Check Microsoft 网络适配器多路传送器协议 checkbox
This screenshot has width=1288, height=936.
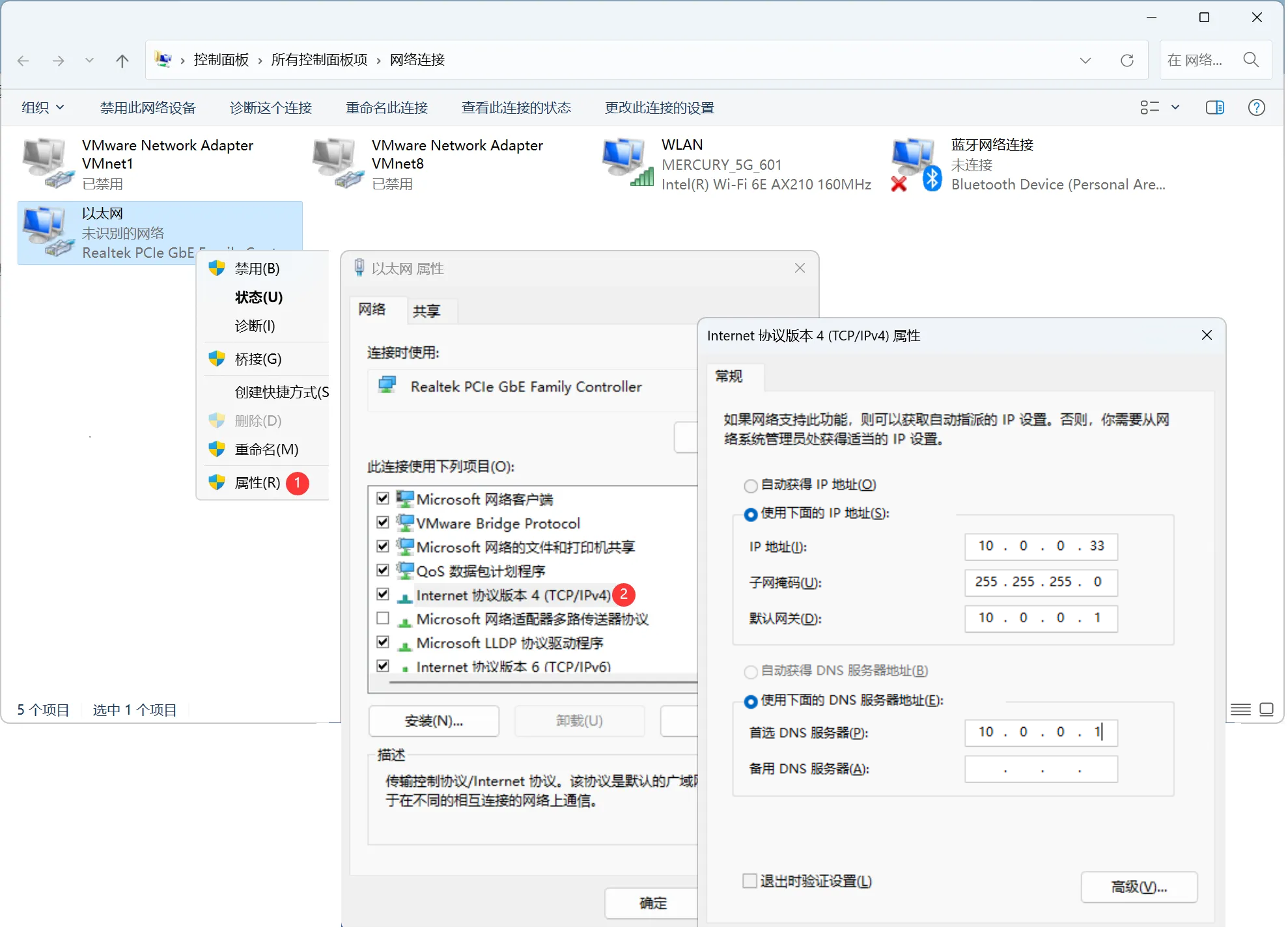click(x=383, y=618)
